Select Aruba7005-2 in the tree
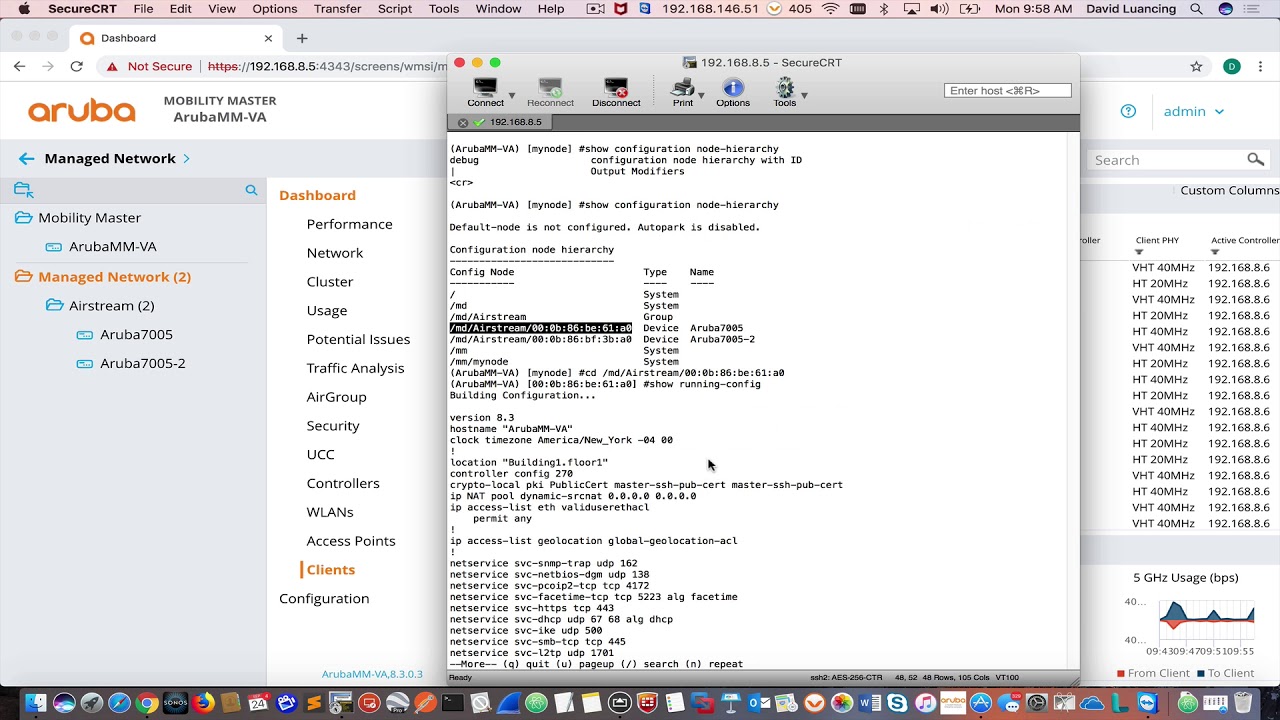 [142, 363]
